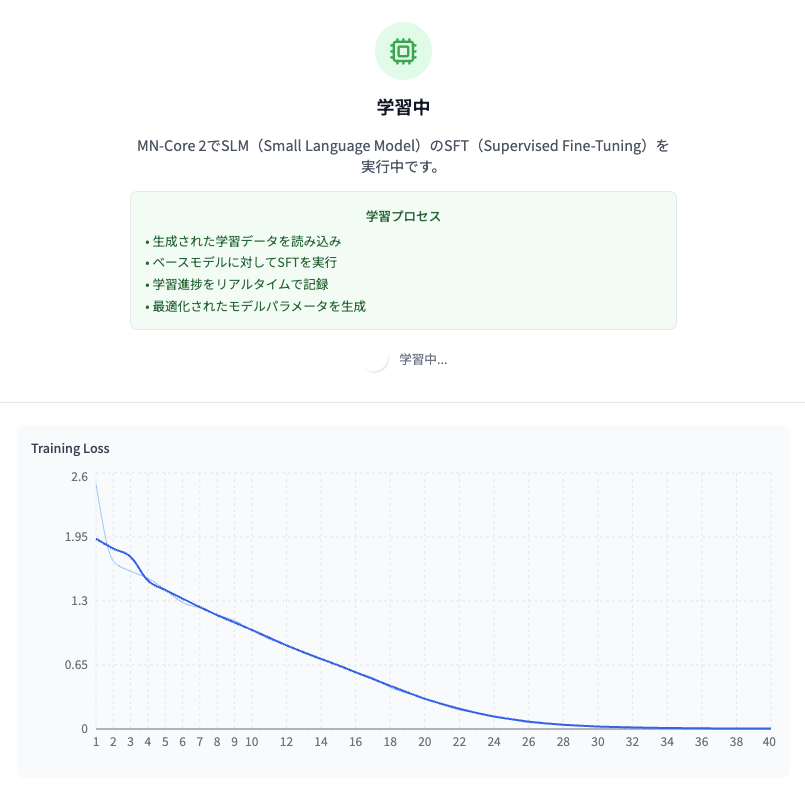This screenshot has width=805, height=787.
Task: Click the 学習プロセス panel title
Action: tap(403, 216)
